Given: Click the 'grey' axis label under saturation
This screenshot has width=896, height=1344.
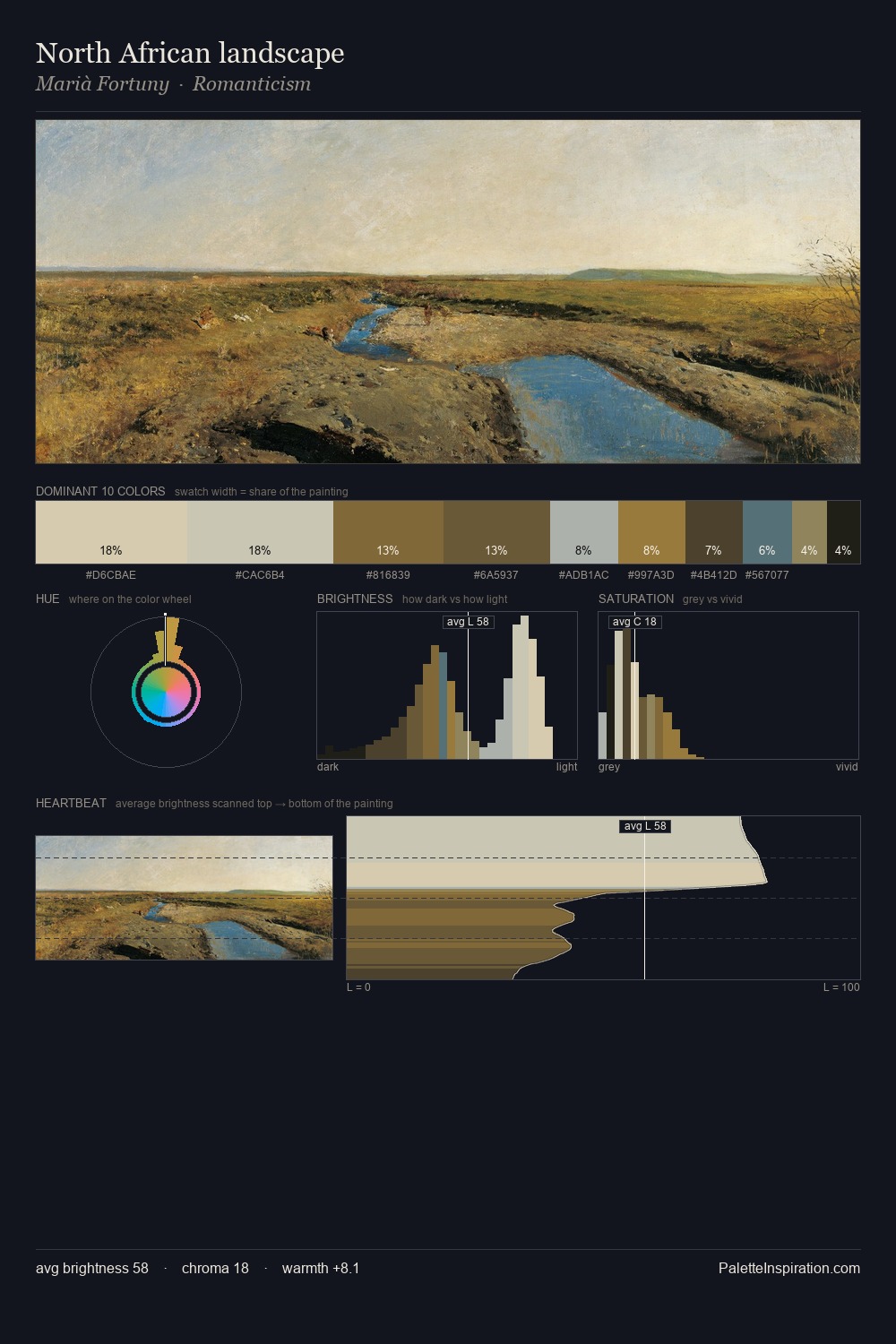Looking at the screenshot, I should (609, 767).
